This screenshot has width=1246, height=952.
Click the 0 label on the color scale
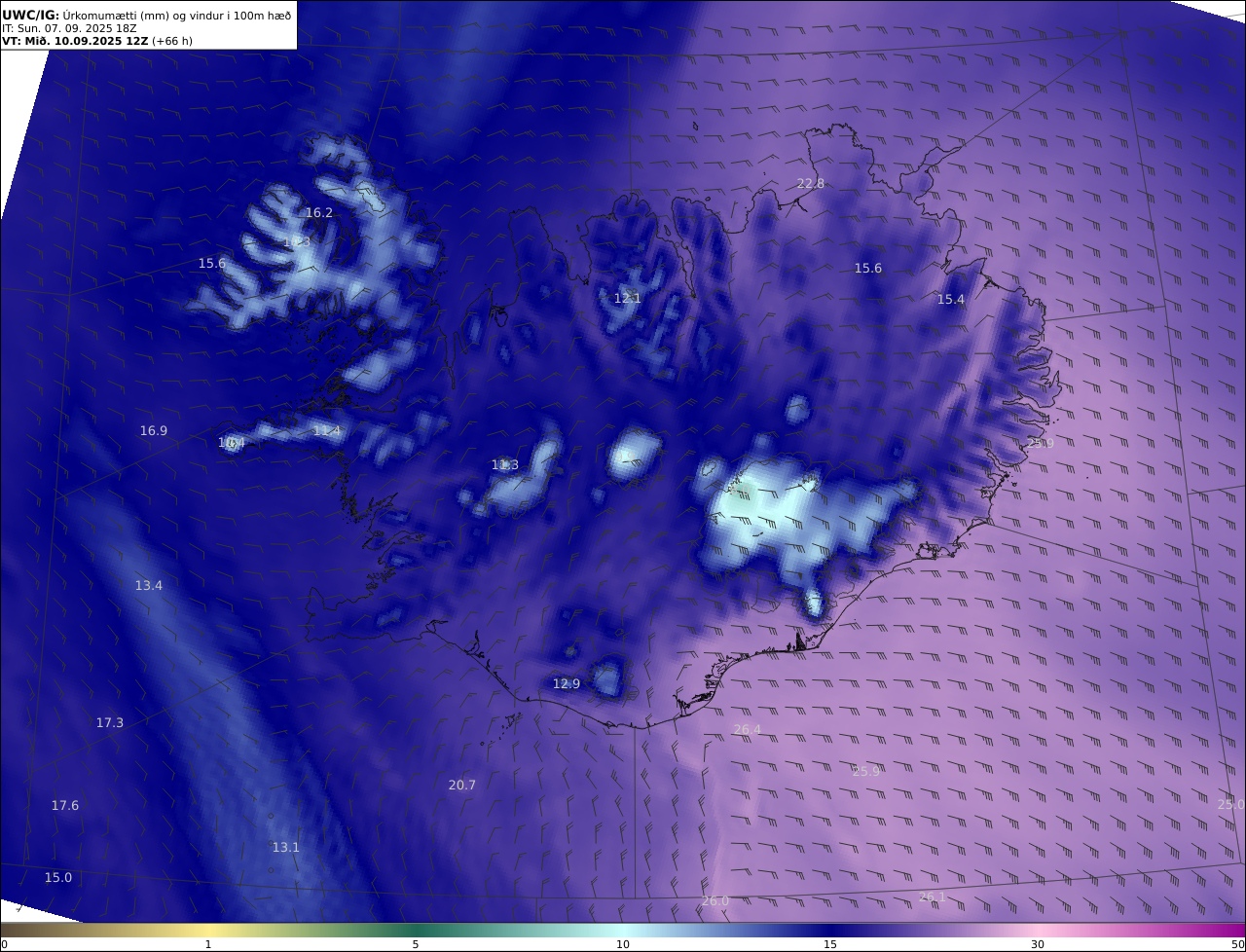pos(4,944)
